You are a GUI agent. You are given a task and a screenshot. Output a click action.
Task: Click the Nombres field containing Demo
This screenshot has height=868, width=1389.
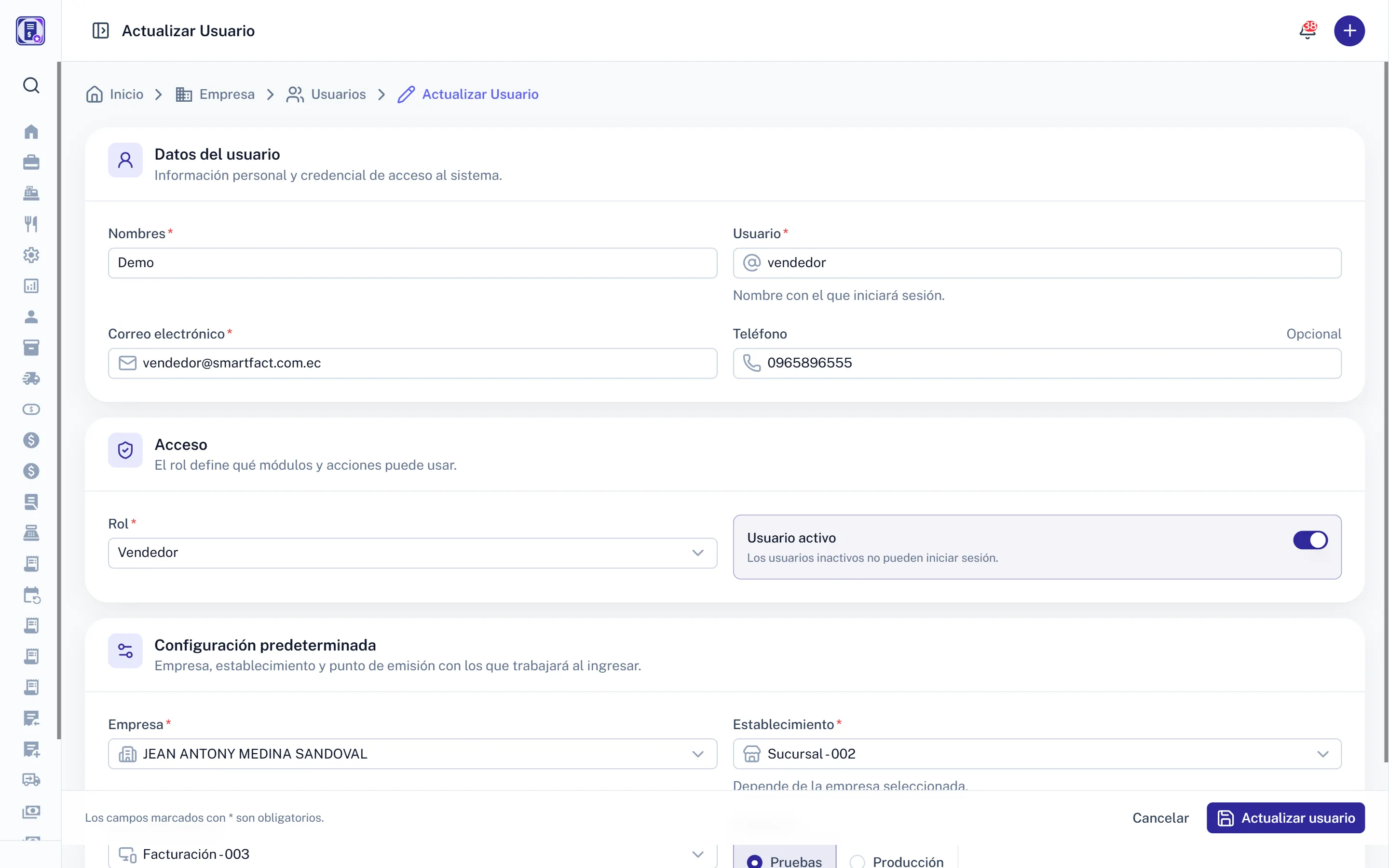412,263
